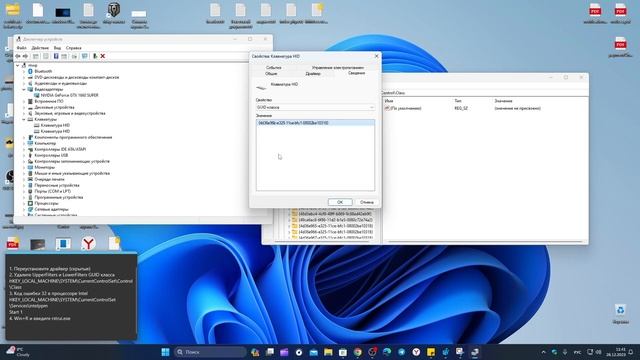The width and height of the screenshot is (640, 360).
Task: Select the Переносные устройства row
Action: point(57,185)
